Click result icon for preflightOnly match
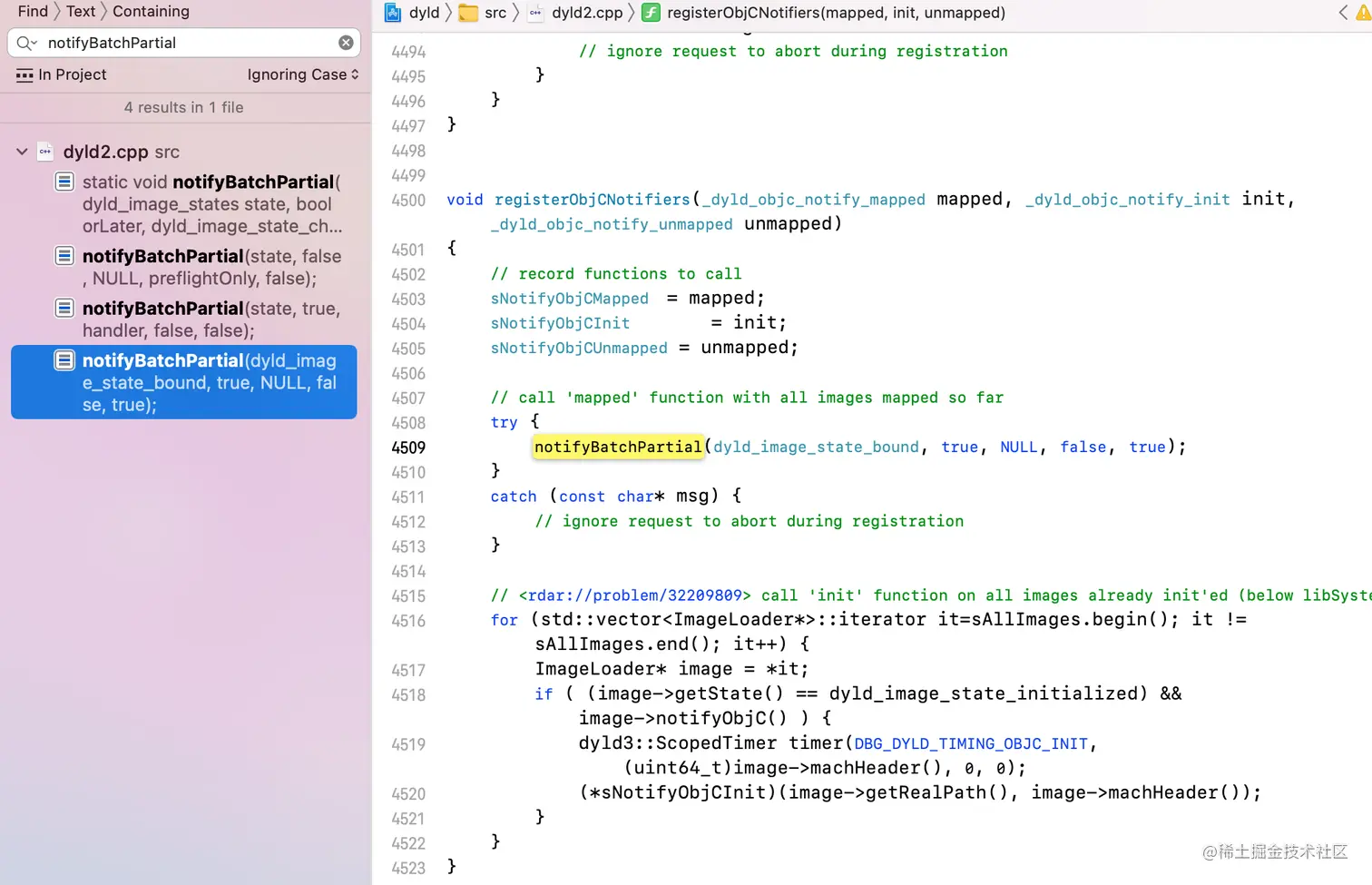Viewport: 1372px width, 885px height. pyautogui.click(x=64, y=256)
